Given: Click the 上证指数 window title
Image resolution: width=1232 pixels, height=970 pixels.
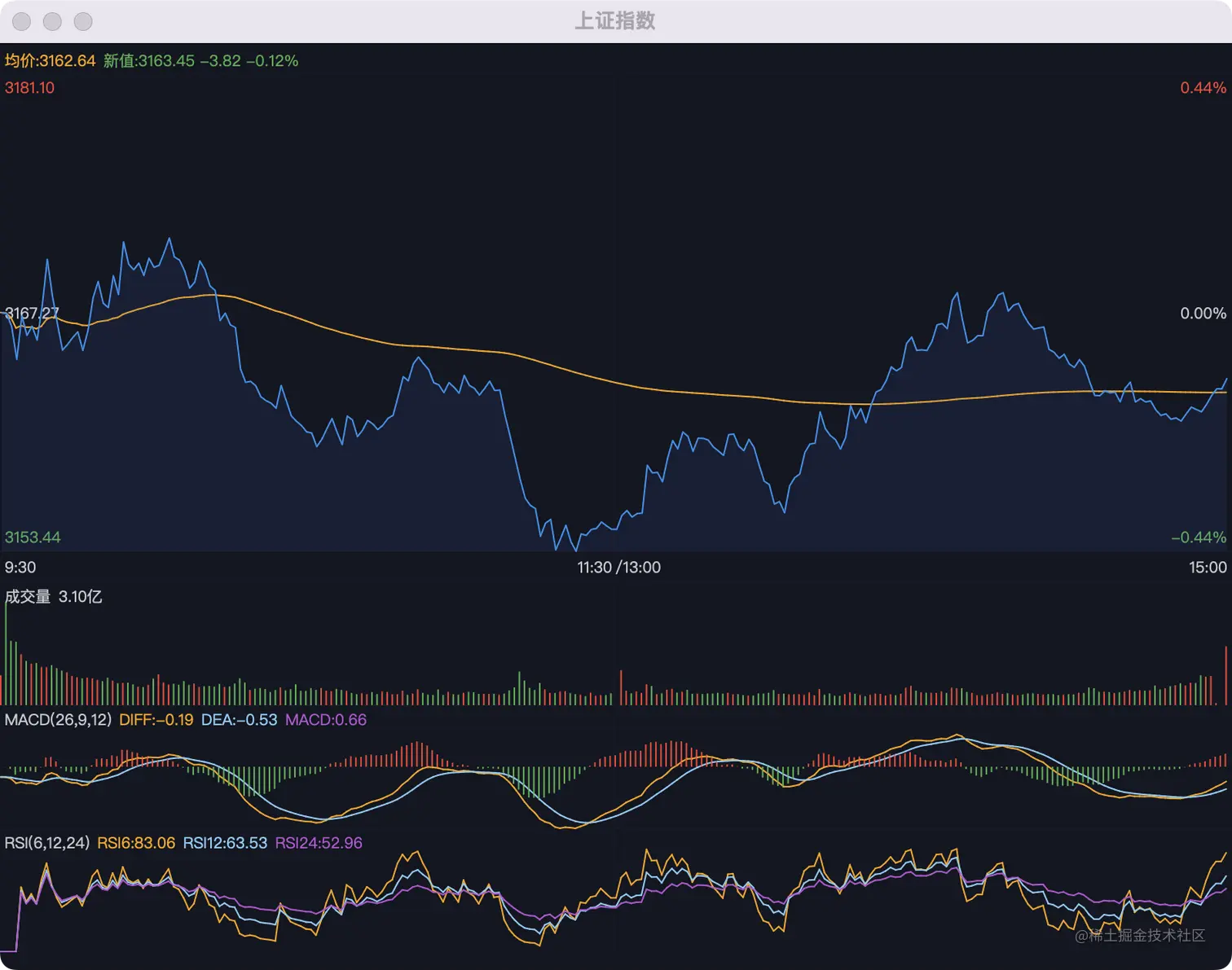Looking at the screenshot, I should (x=615, y=21).
